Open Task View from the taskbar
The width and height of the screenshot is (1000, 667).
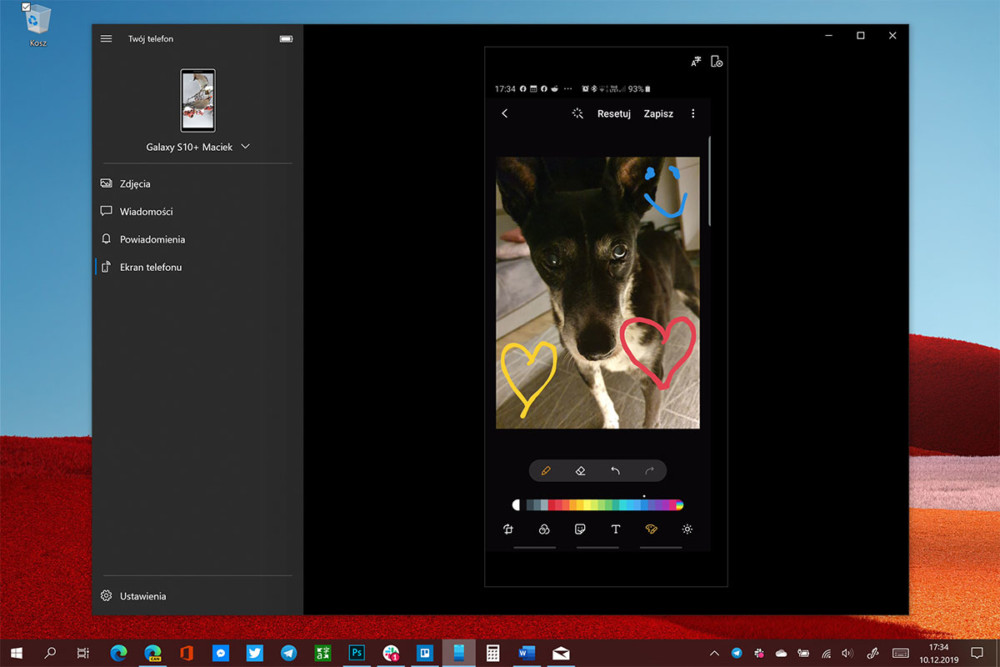coord(83,653)
